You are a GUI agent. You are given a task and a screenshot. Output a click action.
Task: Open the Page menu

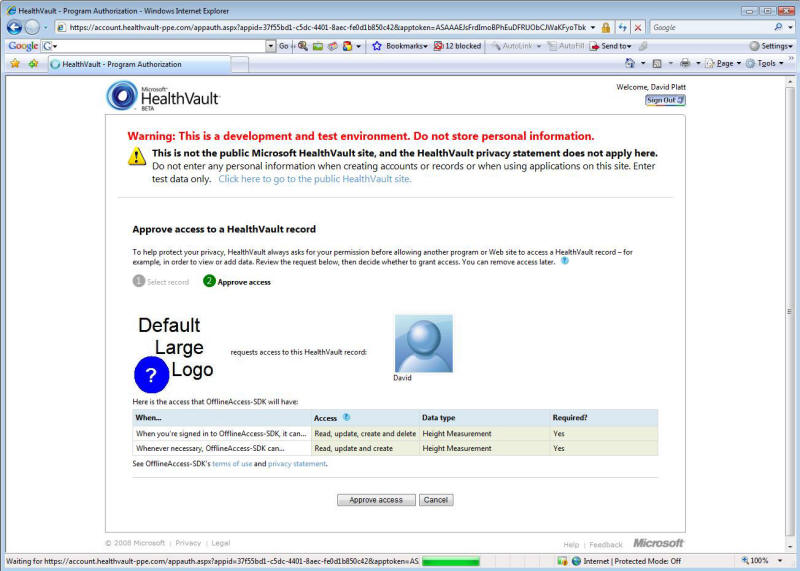723,63
